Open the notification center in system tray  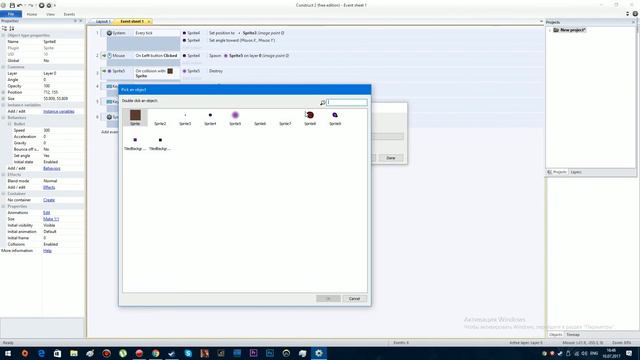coord(629,353)
